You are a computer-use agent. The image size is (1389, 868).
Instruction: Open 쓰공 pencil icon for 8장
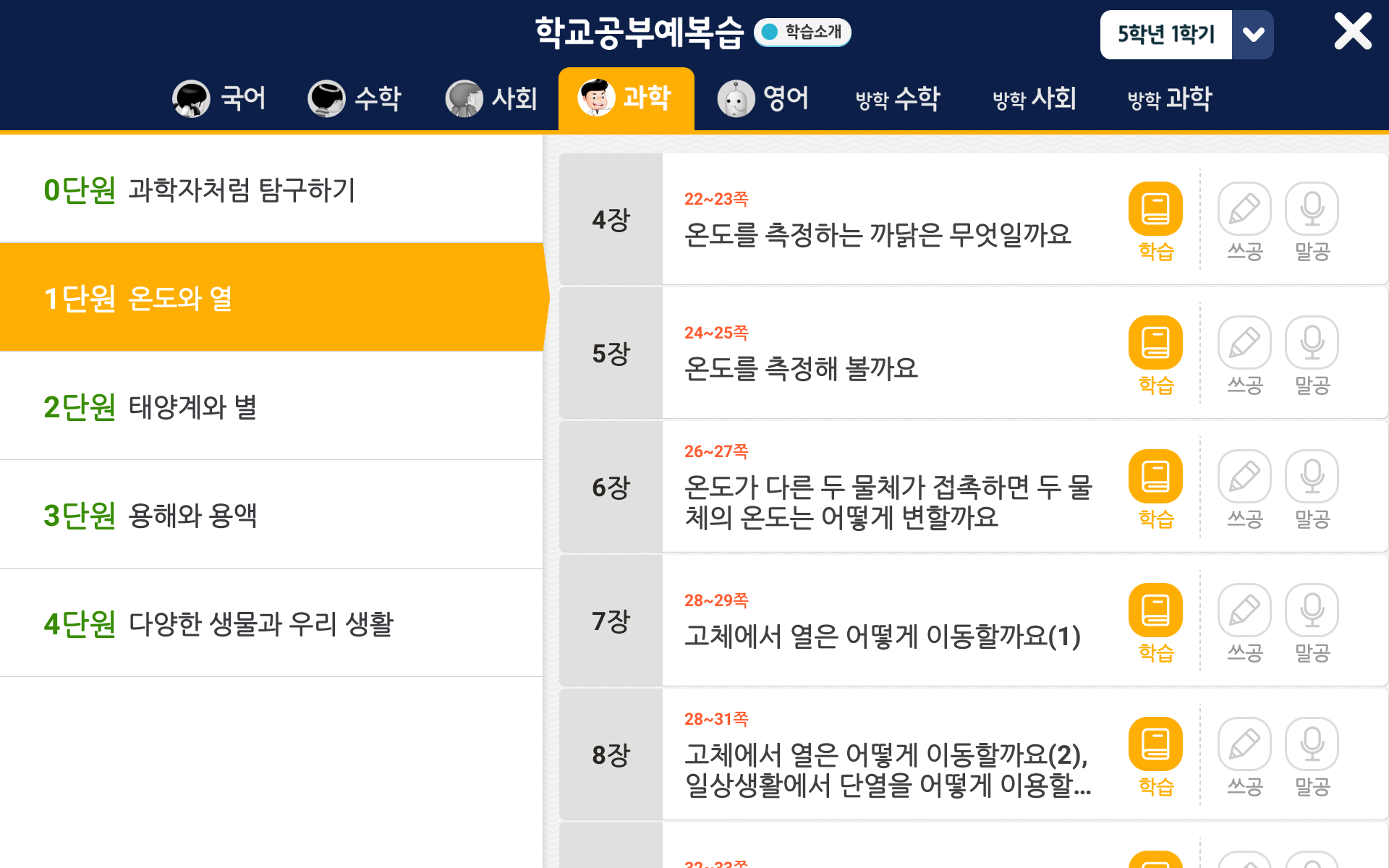coord(1244,744)
